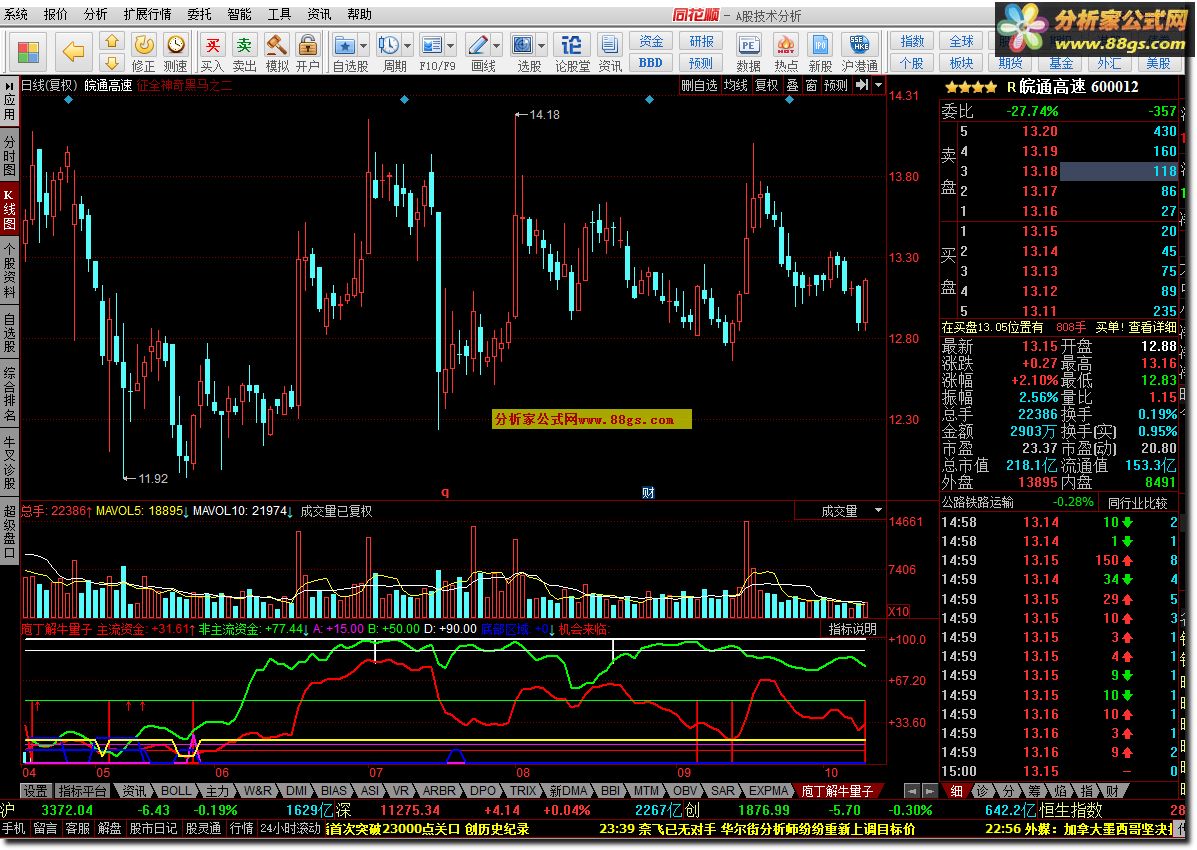Click 删自选 remove from watchlist
This screenshot has width=1197, height=850.
pyautogui.click(x=699, y=85)
